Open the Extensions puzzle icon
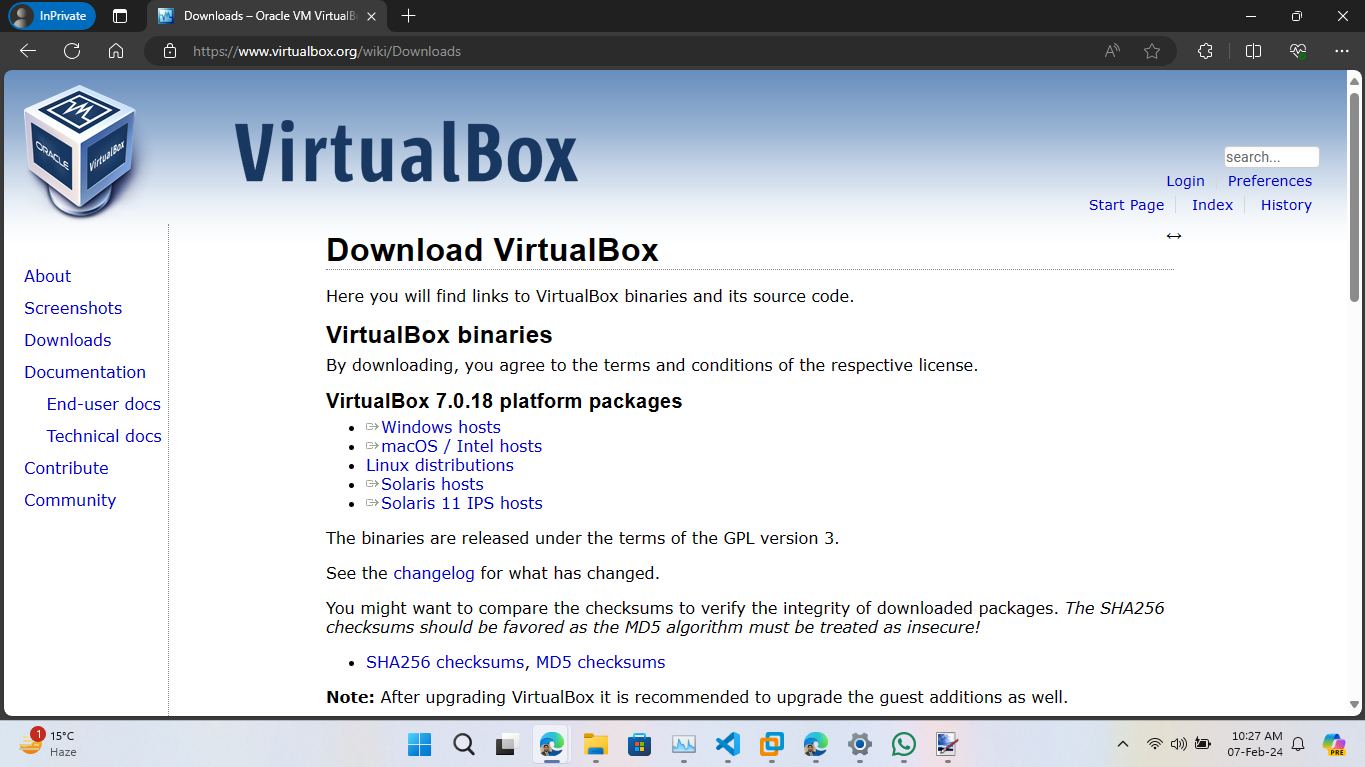Screen dimensions: 1365x767 1205,51
